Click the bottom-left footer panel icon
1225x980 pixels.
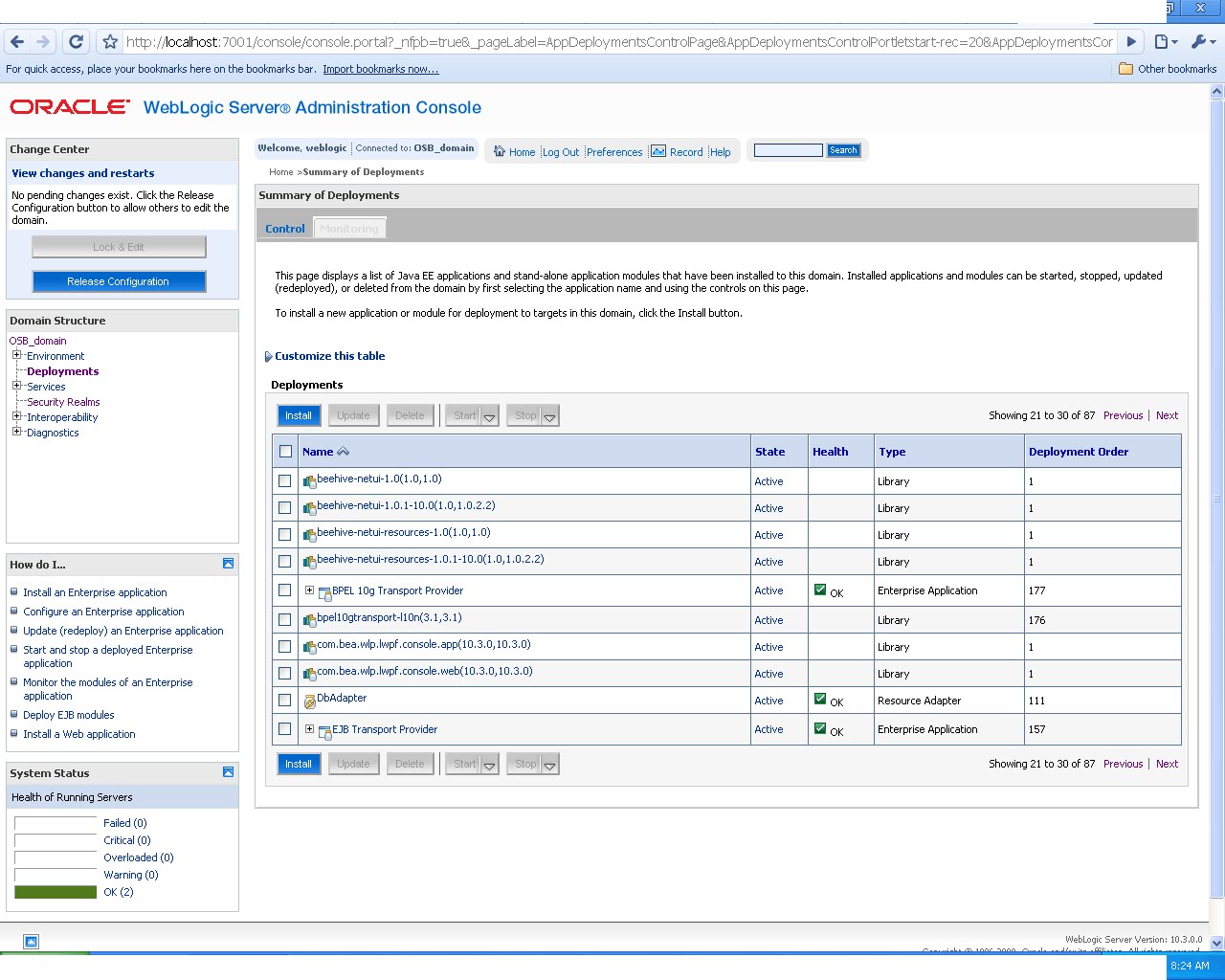pos(31,942)
